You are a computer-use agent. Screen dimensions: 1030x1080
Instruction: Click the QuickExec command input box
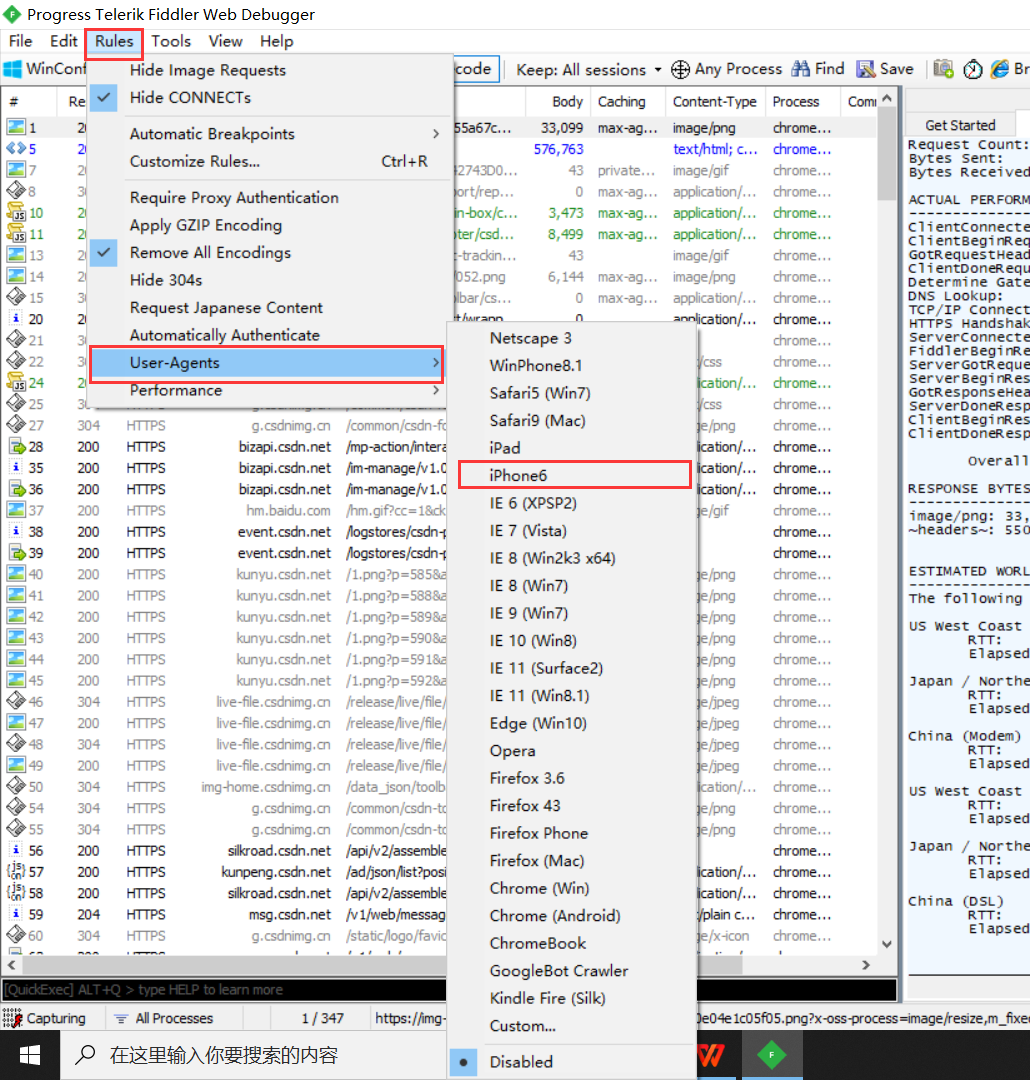[x=449, y=989]
